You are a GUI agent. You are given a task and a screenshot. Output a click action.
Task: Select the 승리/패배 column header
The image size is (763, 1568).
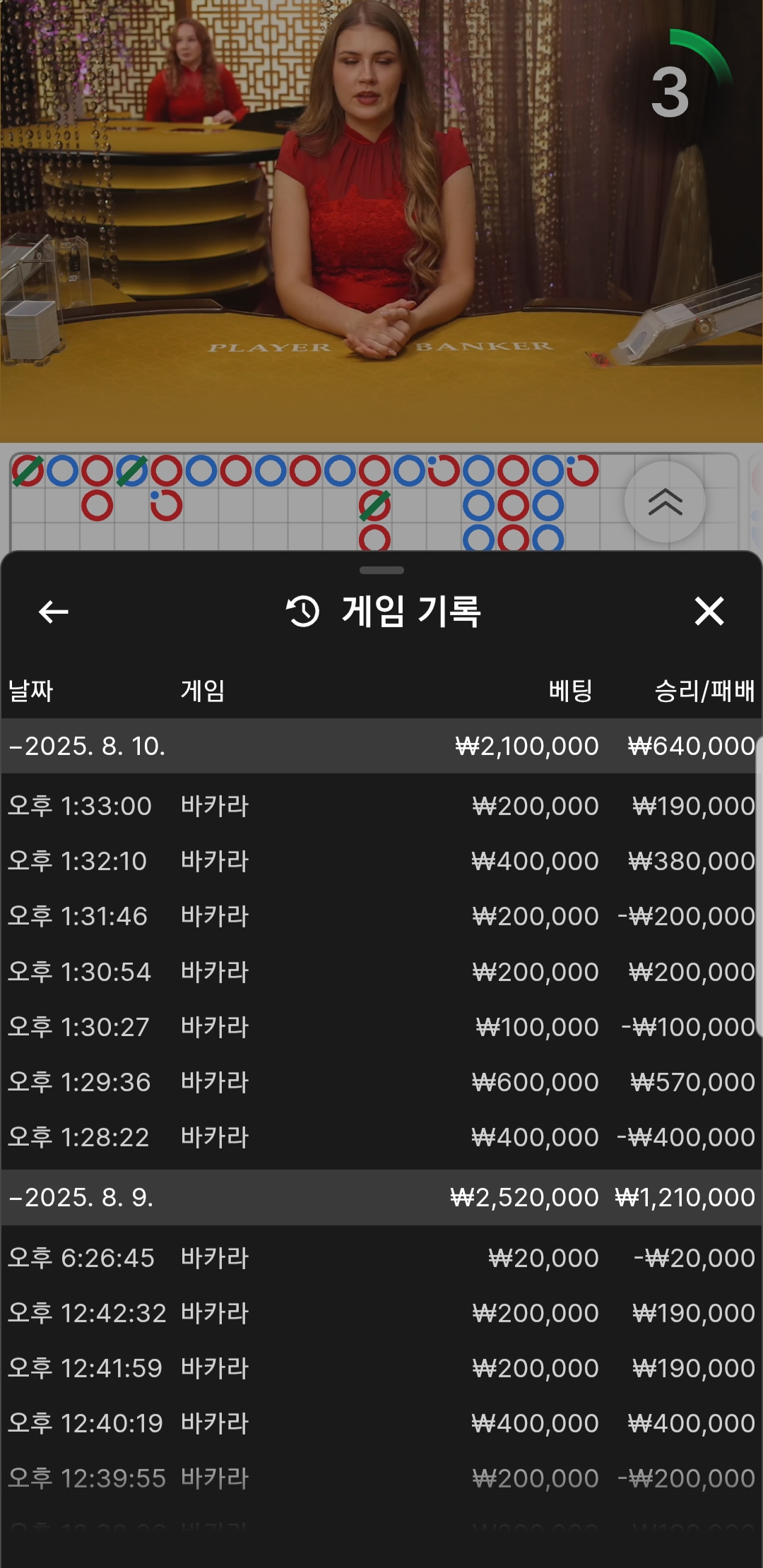tap(704, 690)
